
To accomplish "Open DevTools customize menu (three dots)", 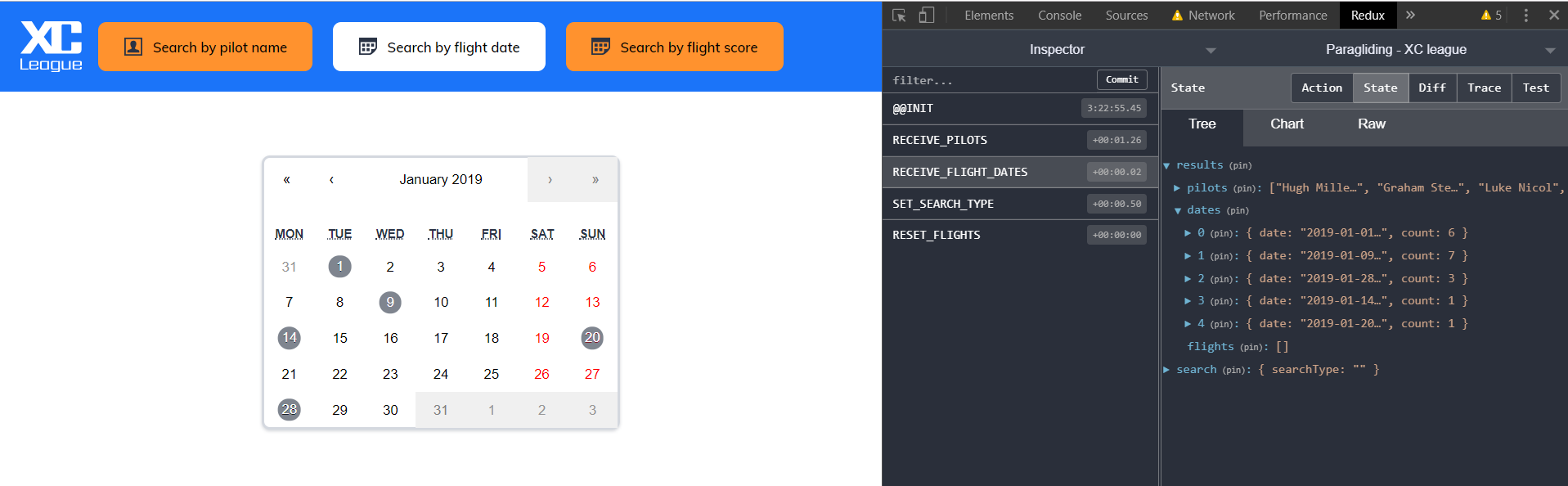I will [x=1525, y=15].
